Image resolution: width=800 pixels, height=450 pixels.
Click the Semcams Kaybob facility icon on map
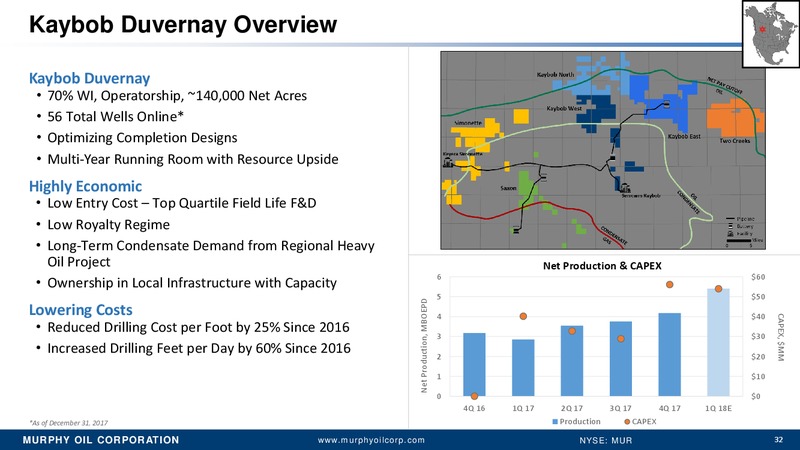tap(625, 188)
